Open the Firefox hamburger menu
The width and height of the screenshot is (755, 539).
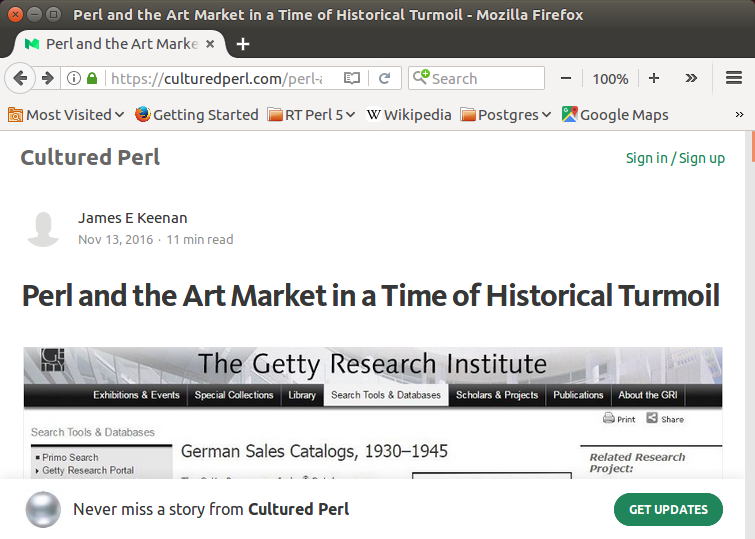(x=734, y=78)
